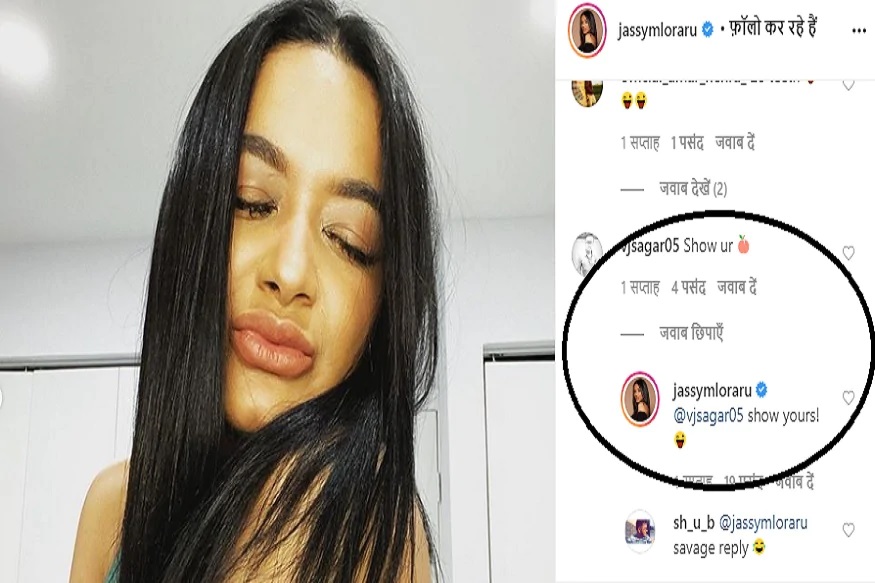Like the vjsagar05 comment with heart
The height and width of the screenshot is (583, 875).
point(848,253)
